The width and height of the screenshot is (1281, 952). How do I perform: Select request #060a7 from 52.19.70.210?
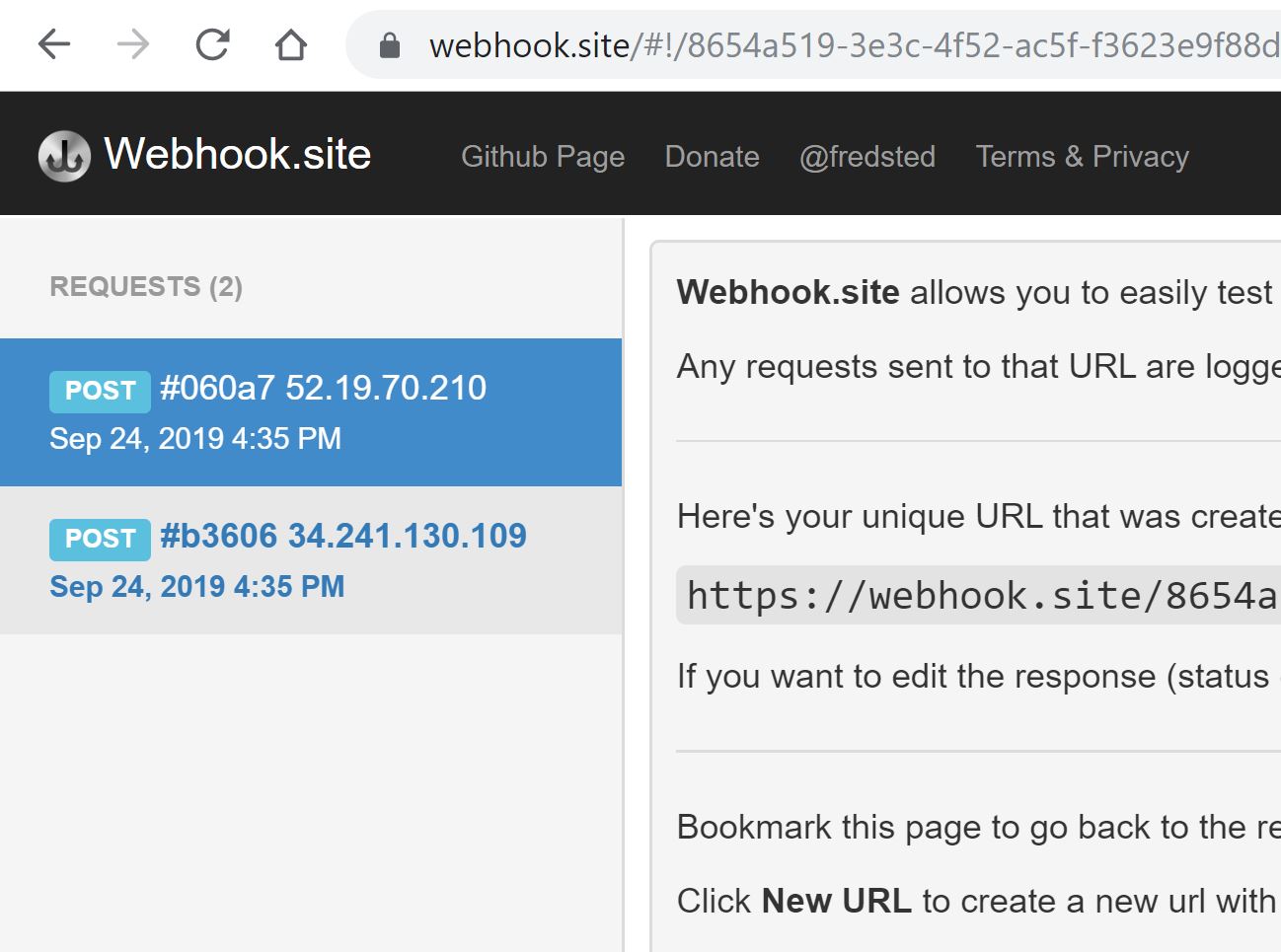[311, 412]
